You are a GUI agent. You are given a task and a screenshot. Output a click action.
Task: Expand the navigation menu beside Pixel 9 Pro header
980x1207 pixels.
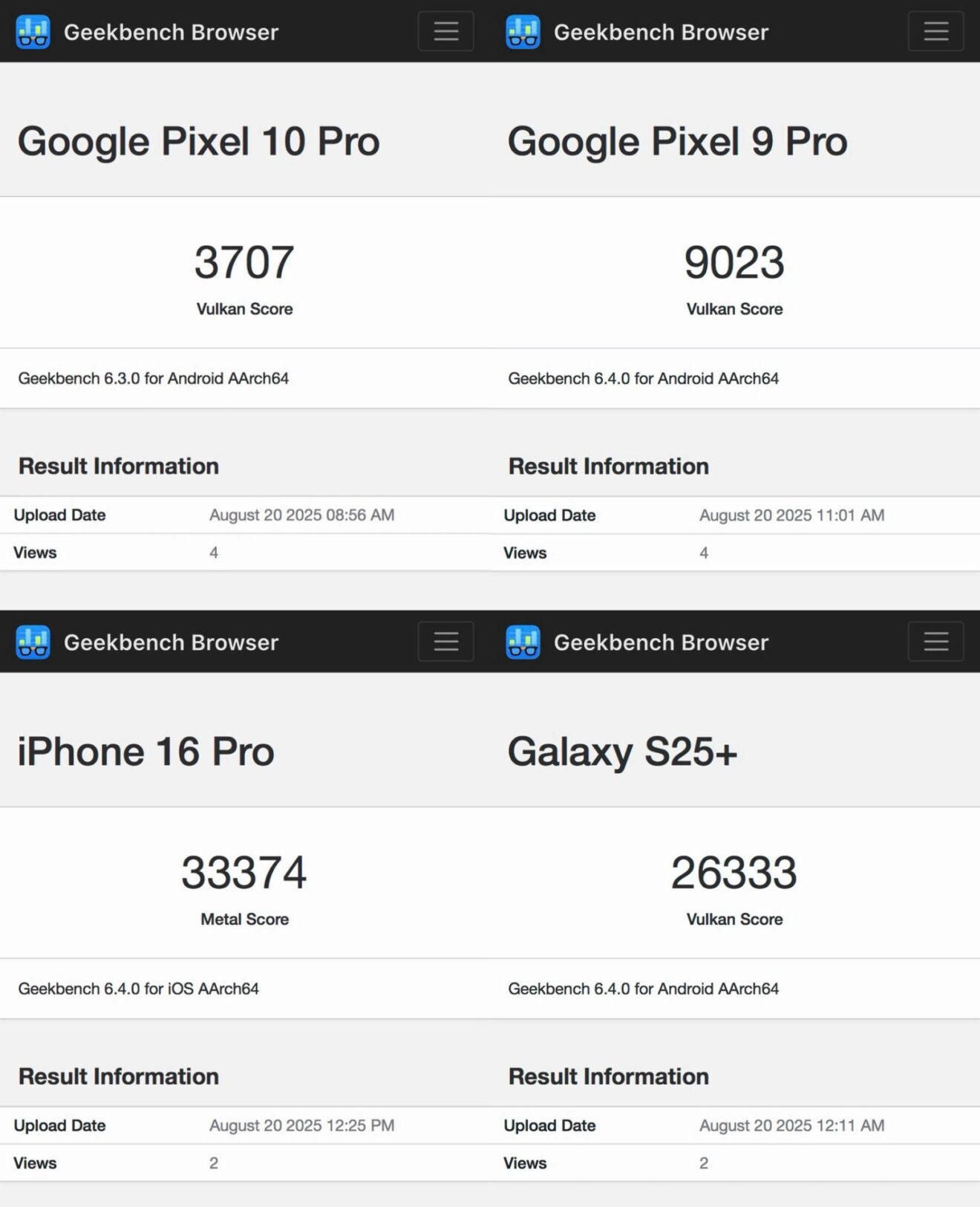(x=935, y=31)
